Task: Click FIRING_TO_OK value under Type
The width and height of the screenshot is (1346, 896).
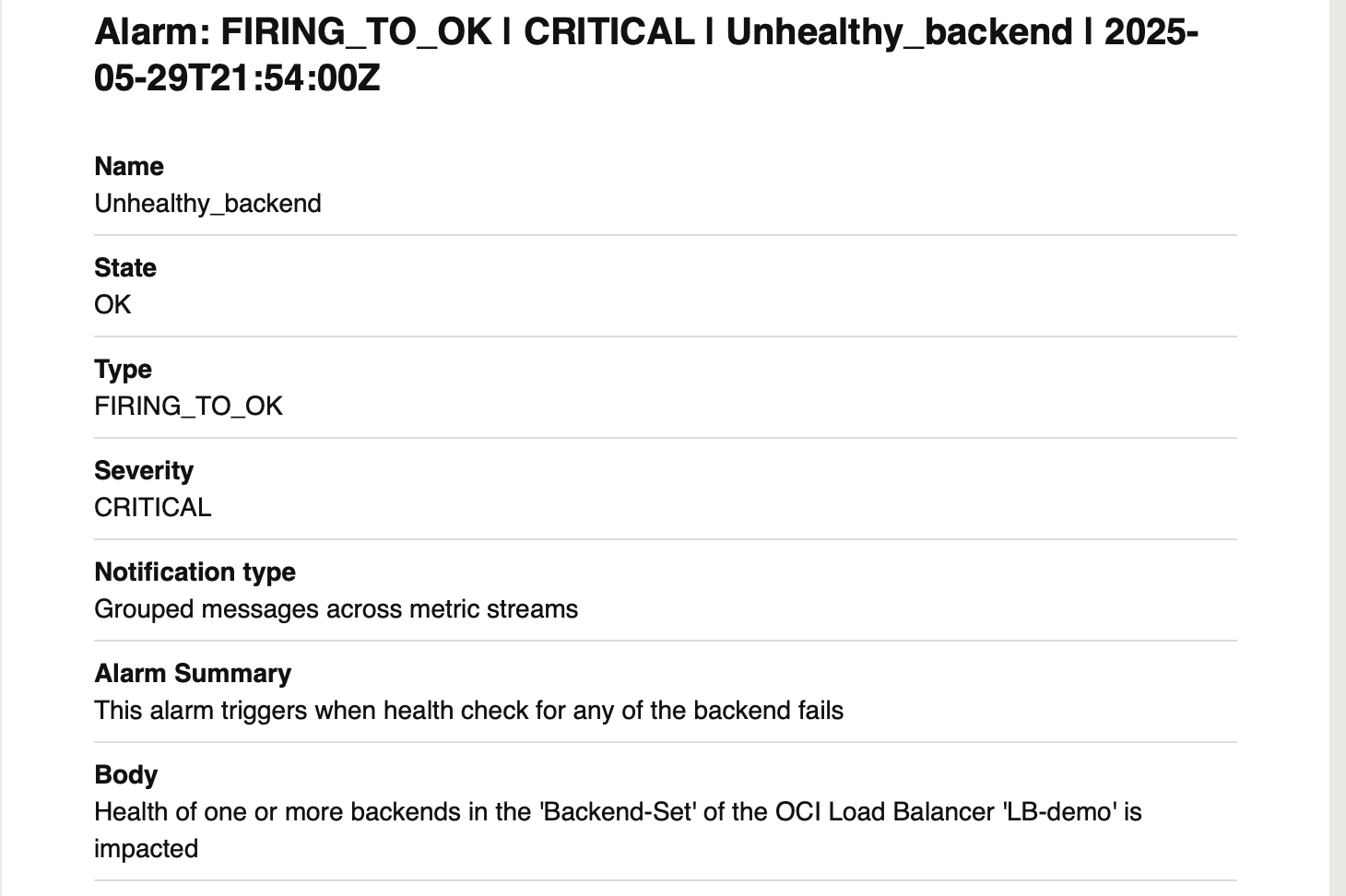Action: [x=188, y=407]
